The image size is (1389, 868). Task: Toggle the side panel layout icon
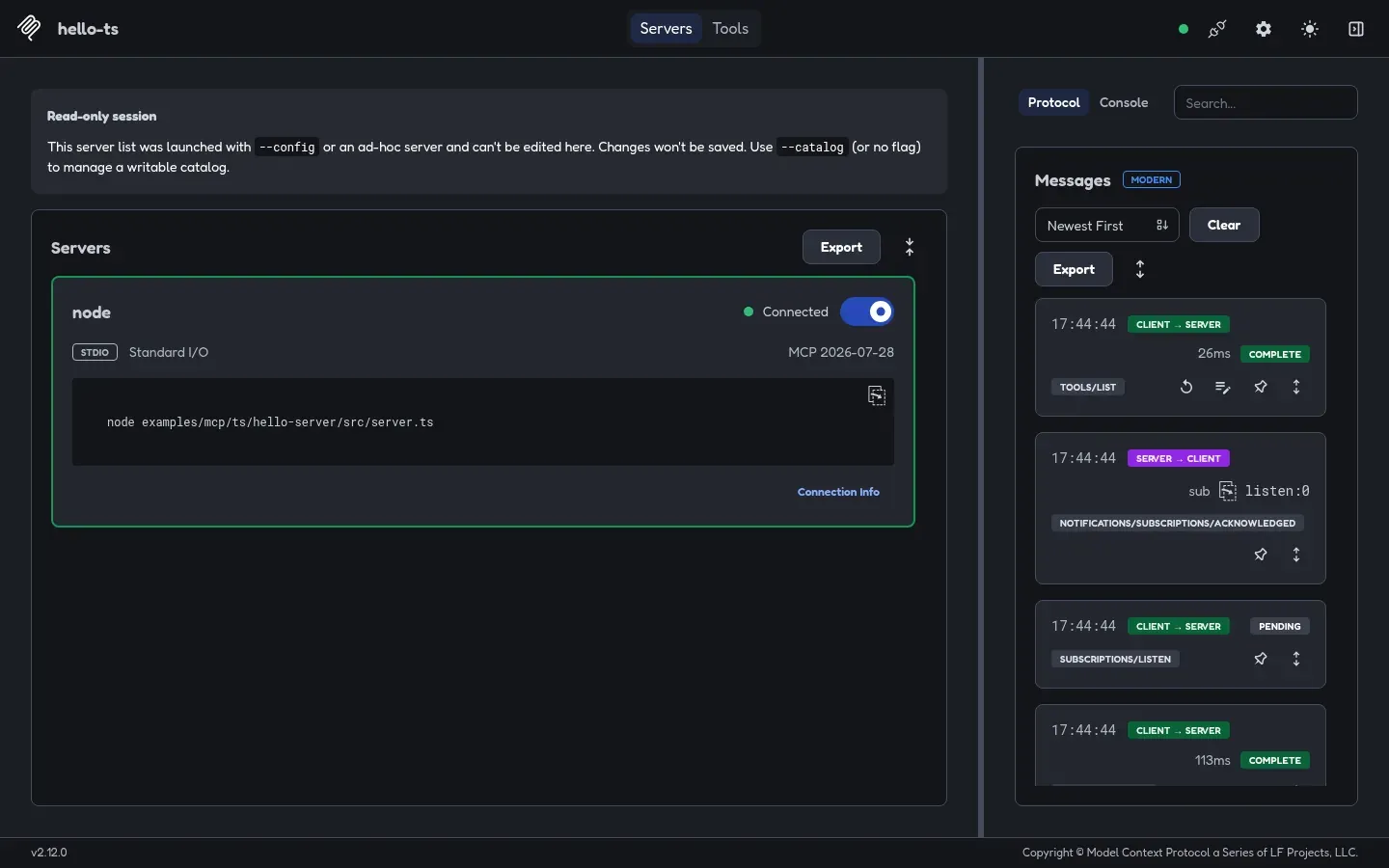tap(1356, 29)
